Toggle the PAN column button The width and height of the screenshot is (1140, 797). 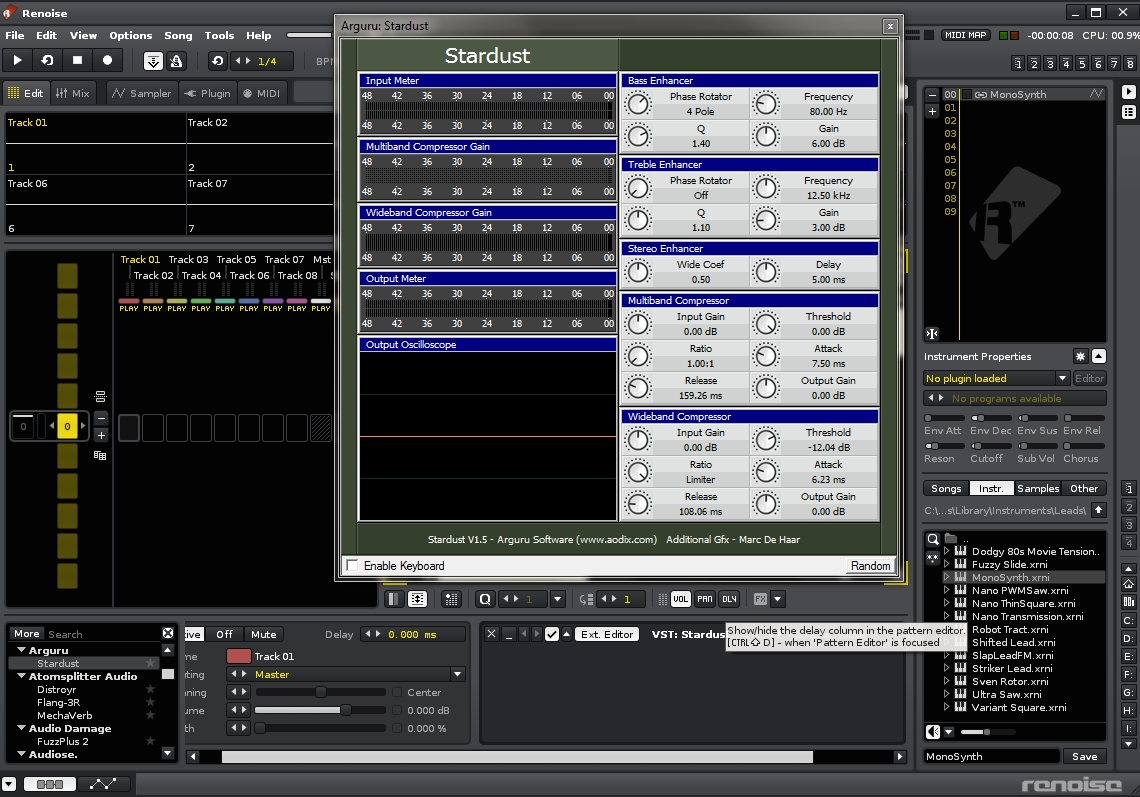705,599
